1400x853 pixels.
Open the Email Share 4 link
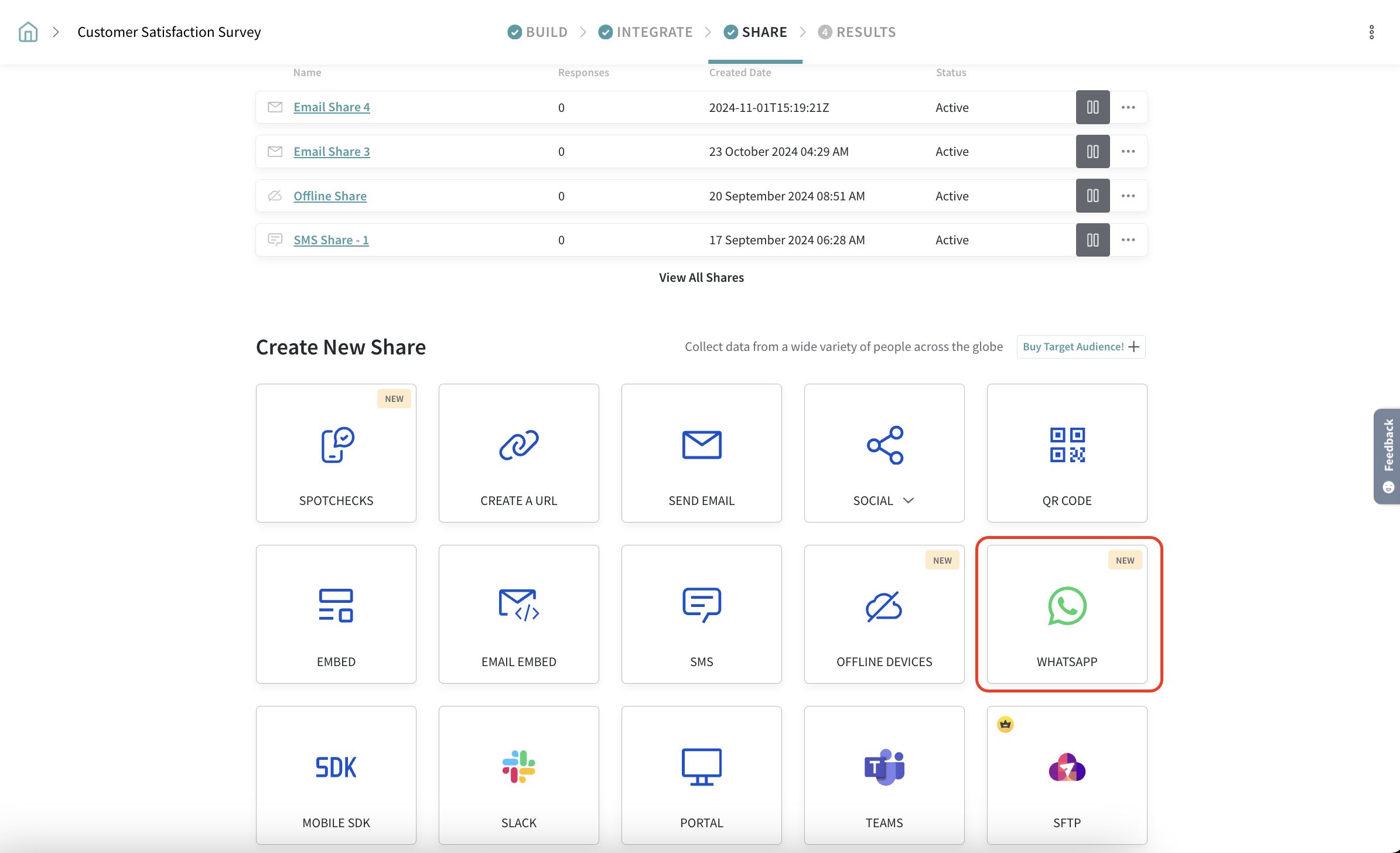pos(332,107)
